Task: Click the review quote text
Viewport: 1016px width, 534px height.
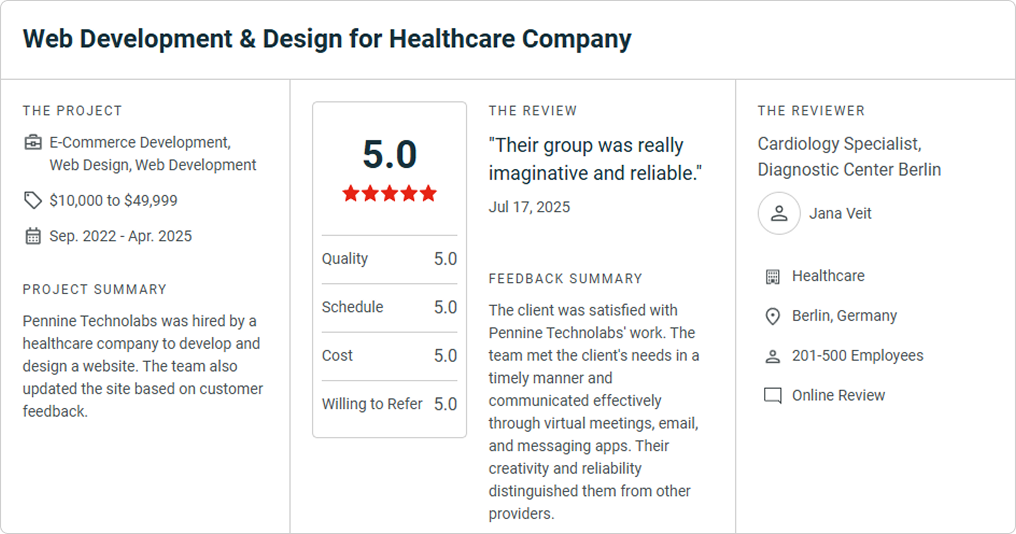Action: [595, 159]
